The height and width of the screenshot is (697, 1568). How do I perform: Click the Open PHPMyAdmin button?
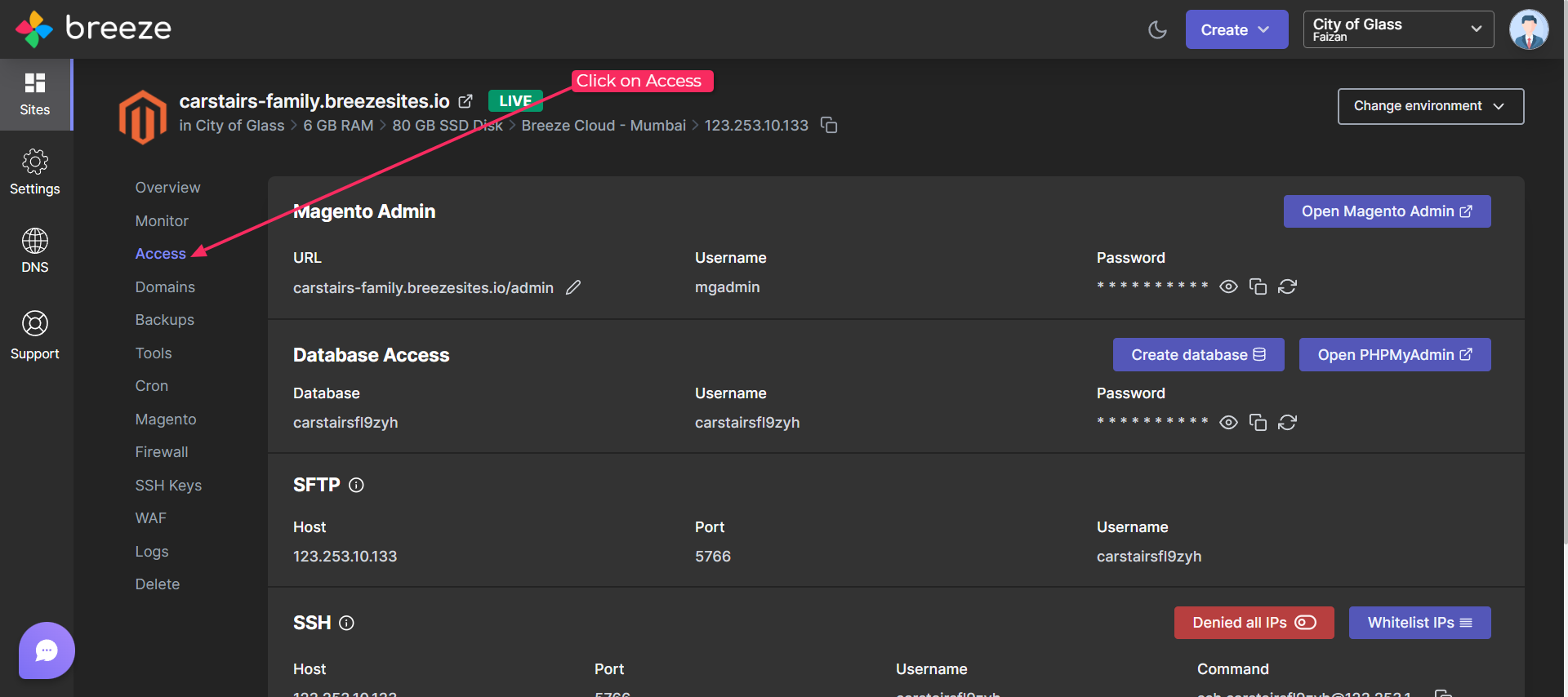pyautogui.click(x=1395, y=355)
